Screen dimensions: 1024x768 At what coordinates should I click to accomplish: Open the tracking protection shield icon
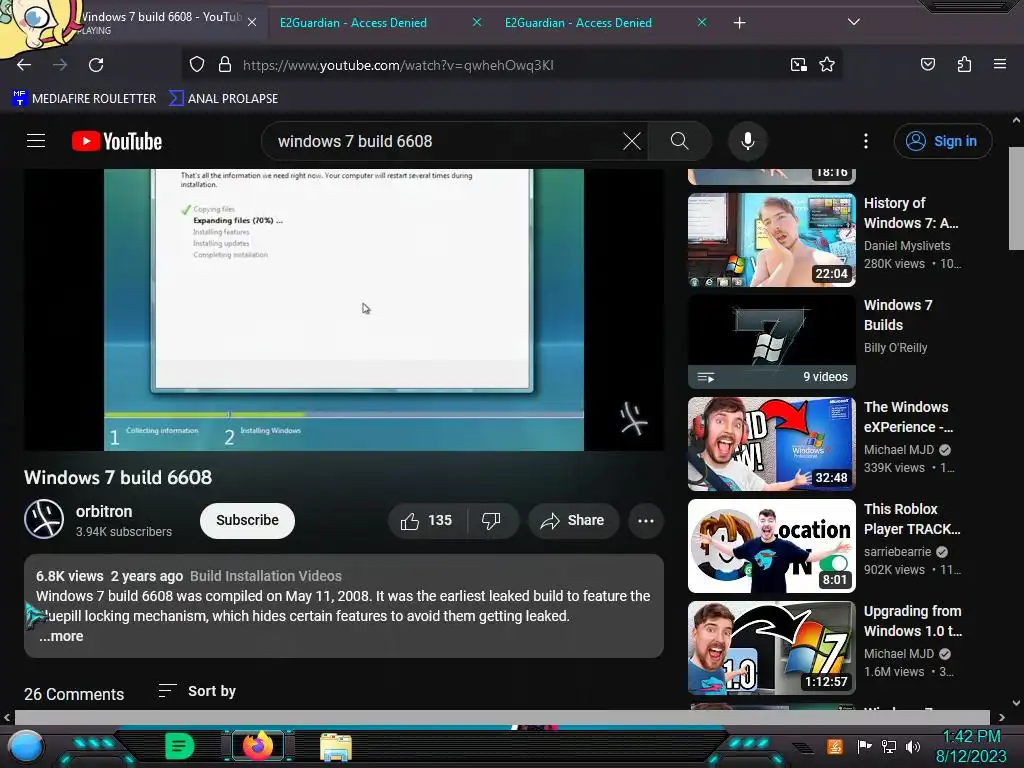(x=197, y=65)
